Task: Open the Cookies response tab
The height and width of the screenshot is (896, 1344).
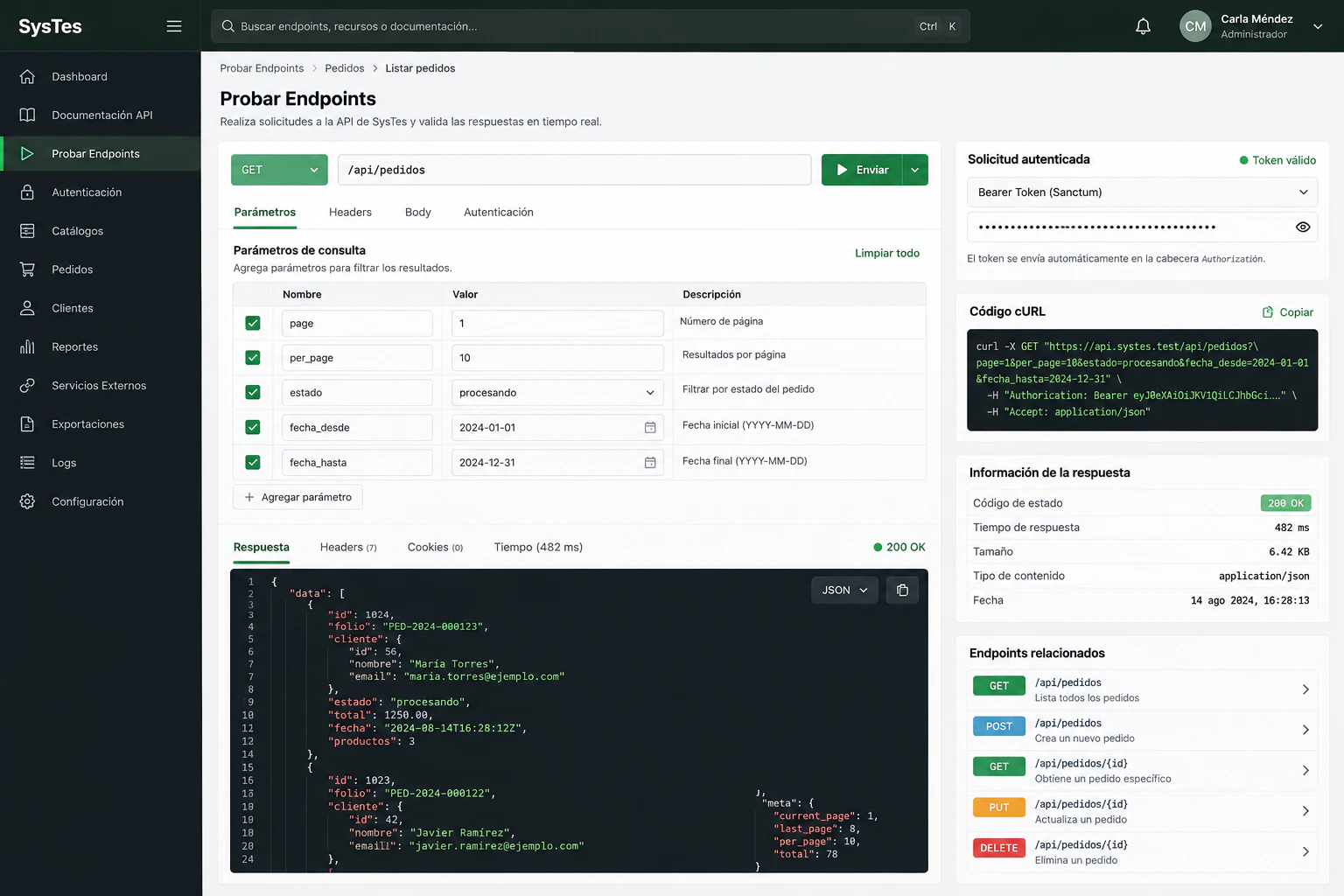Action: pos(435,547)
